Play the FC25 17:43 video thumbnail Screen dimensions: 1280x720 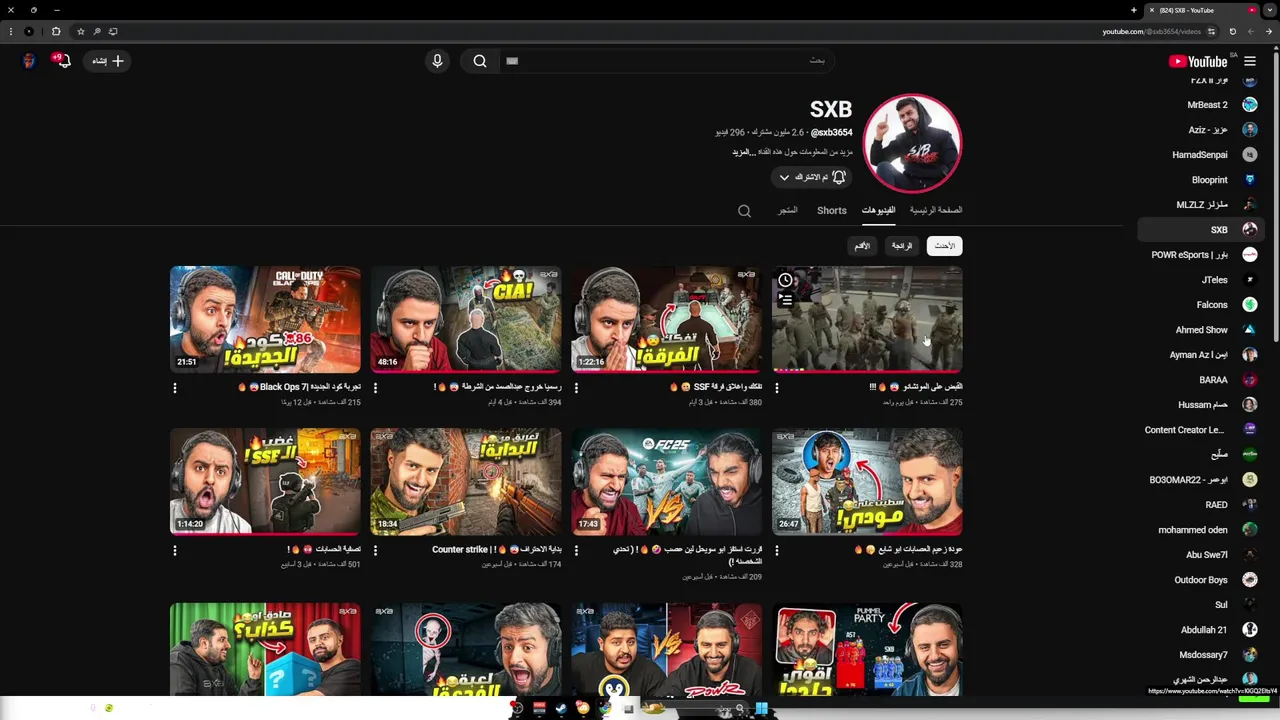[x=666, y=481]
